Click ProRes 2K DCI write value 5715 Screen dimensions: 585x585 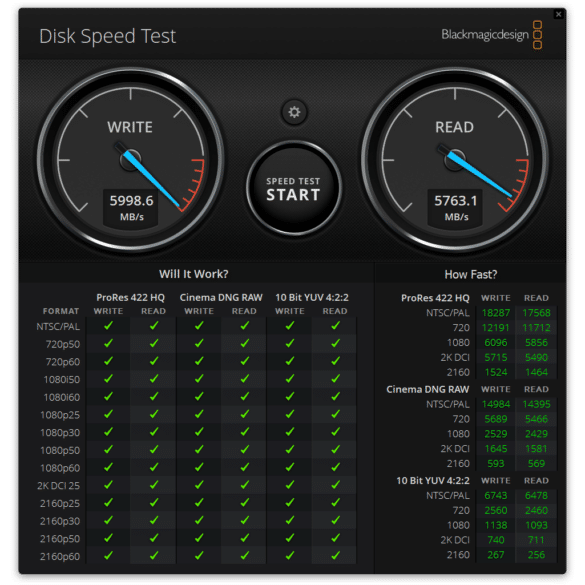coord(495,357)
